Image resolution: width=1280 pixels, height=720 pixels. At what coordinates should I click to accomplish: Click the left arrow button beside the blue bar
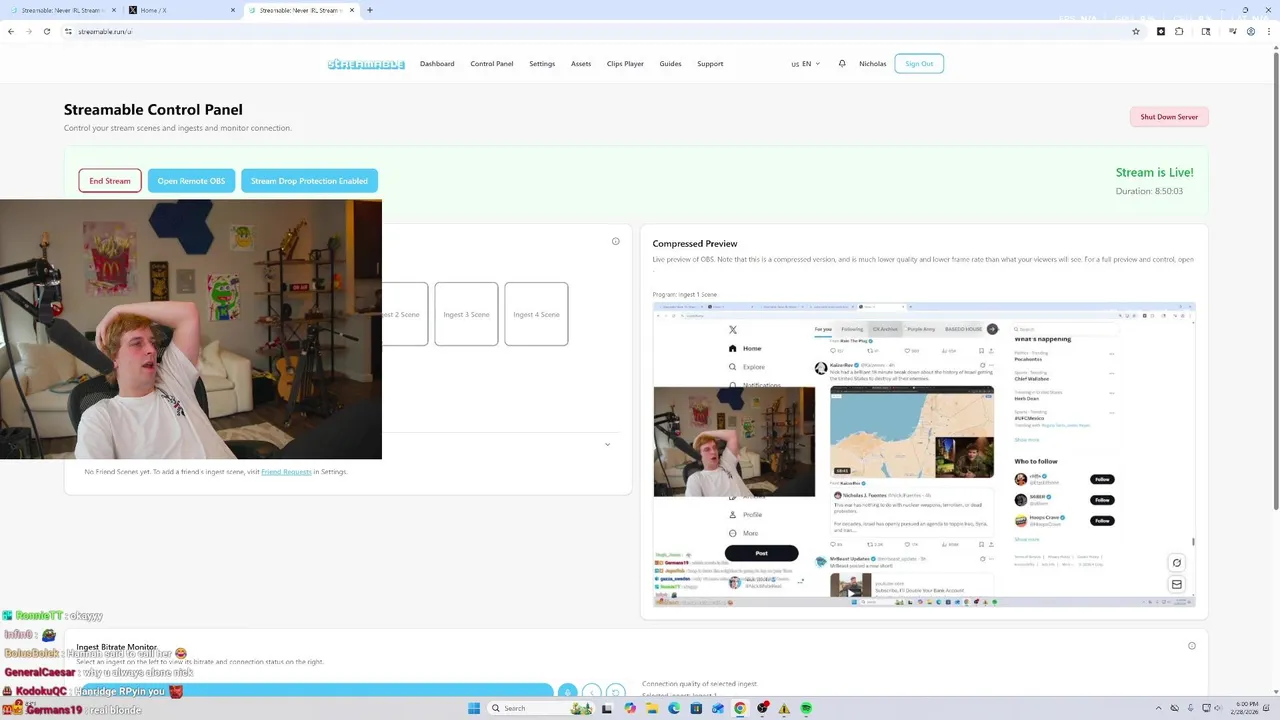[x=592, y=691]
